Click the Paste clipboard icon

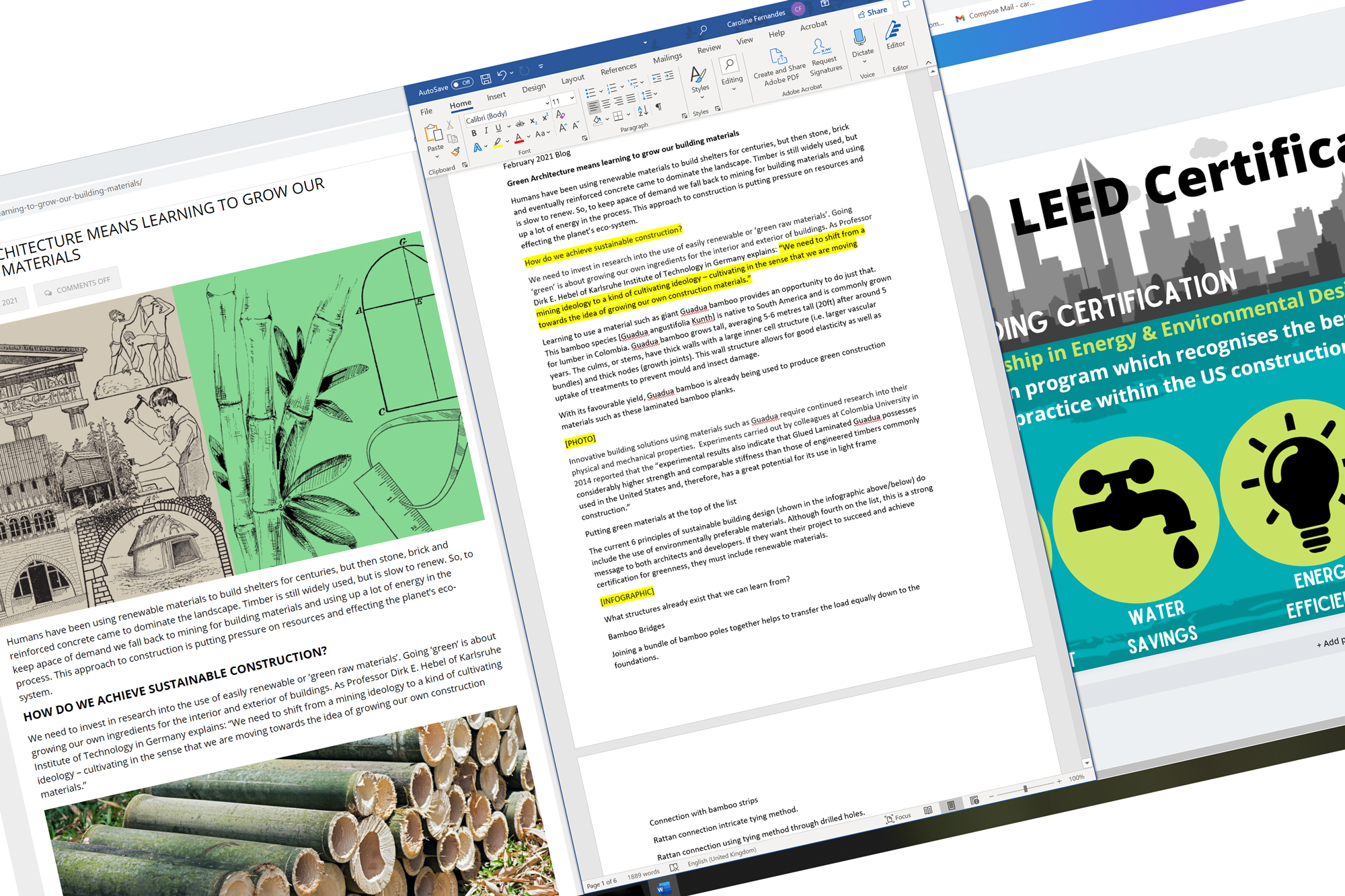pyautogui.click(x=434, y=133)
